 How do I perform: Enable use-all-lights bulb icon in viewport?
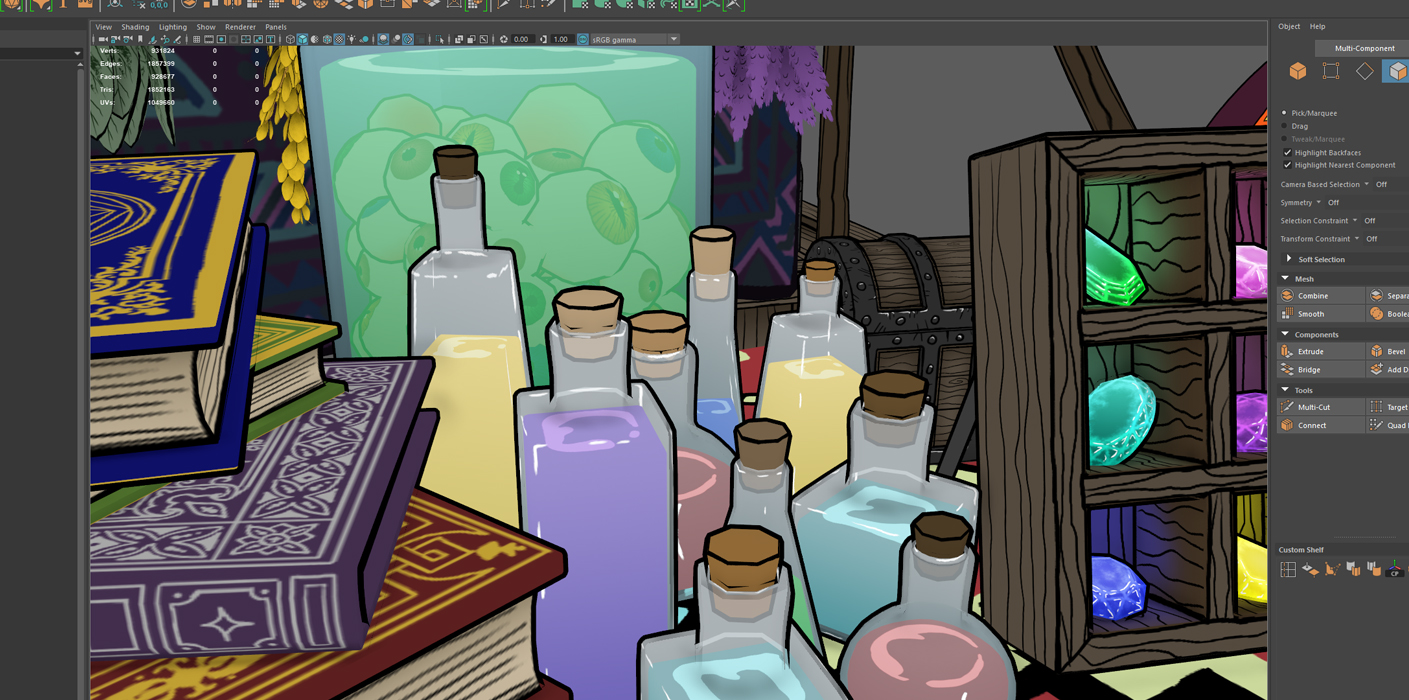[x=351, y=40]
